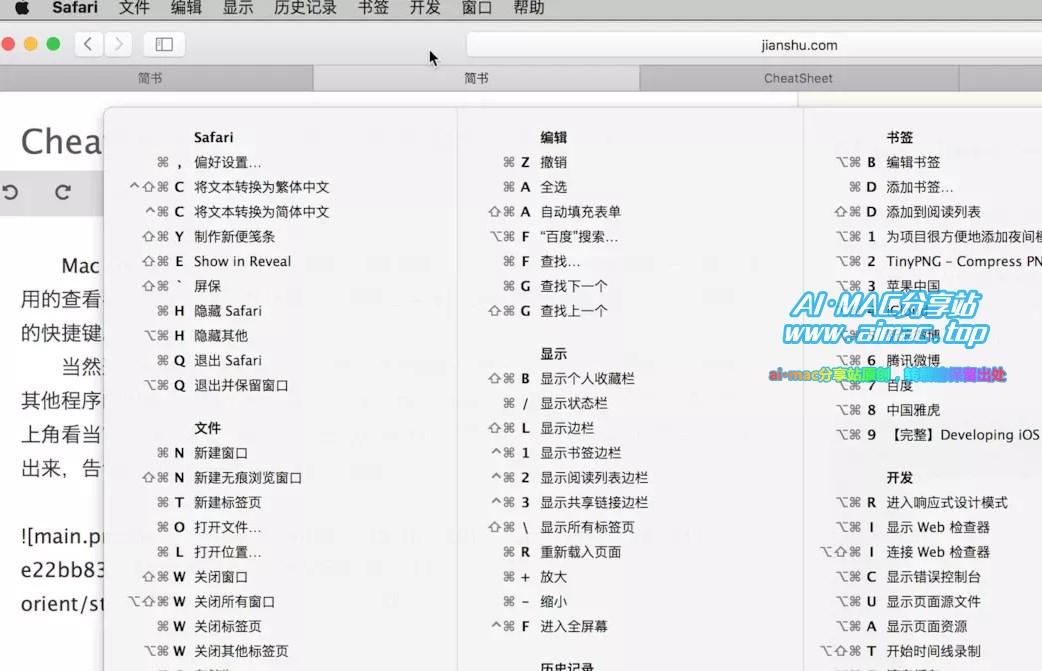Viewport: 1042px width, 671px height.
Task: Click 显示所有标签页 entry
Action: click(x=587, y=527)
